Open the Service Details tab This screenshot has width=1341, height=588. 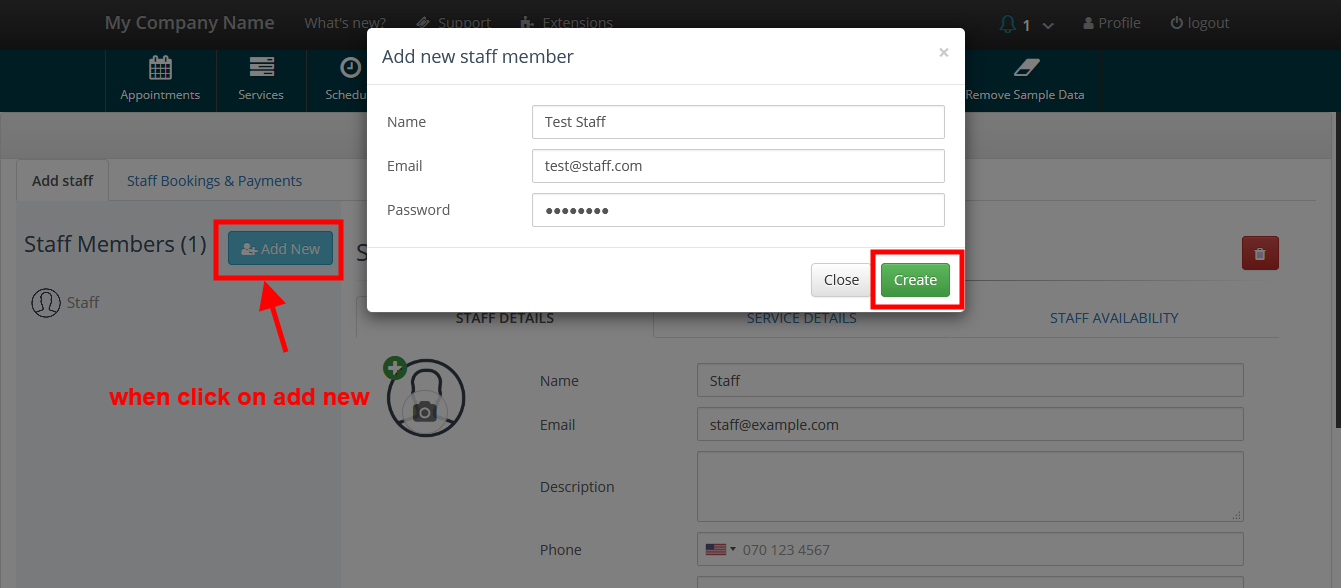tap(802, 318)
